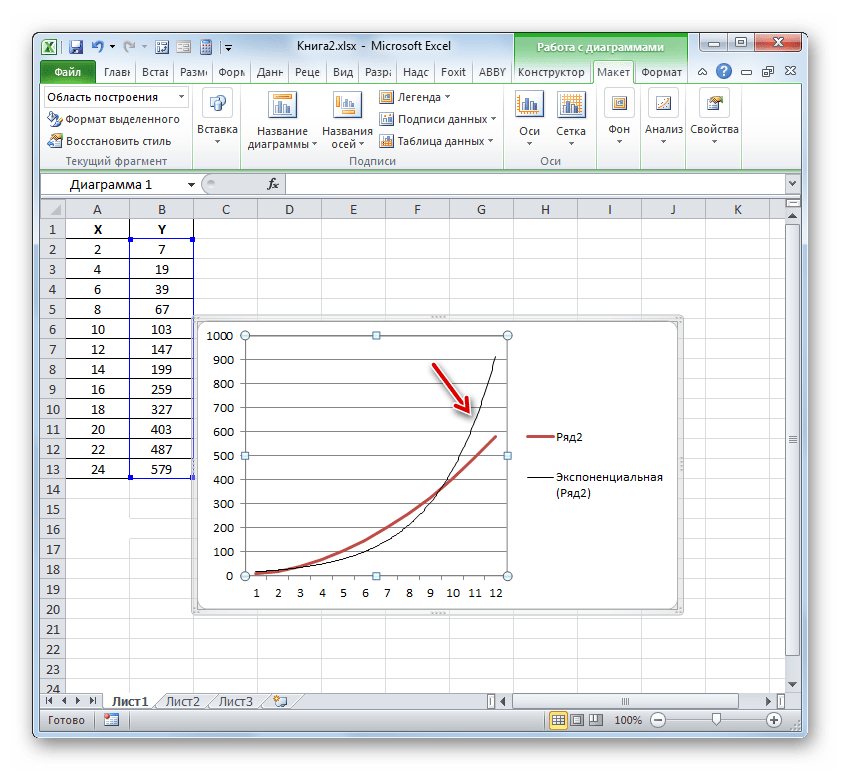Expand the Undo history dropdown arrow

click(x=113, y=47)
